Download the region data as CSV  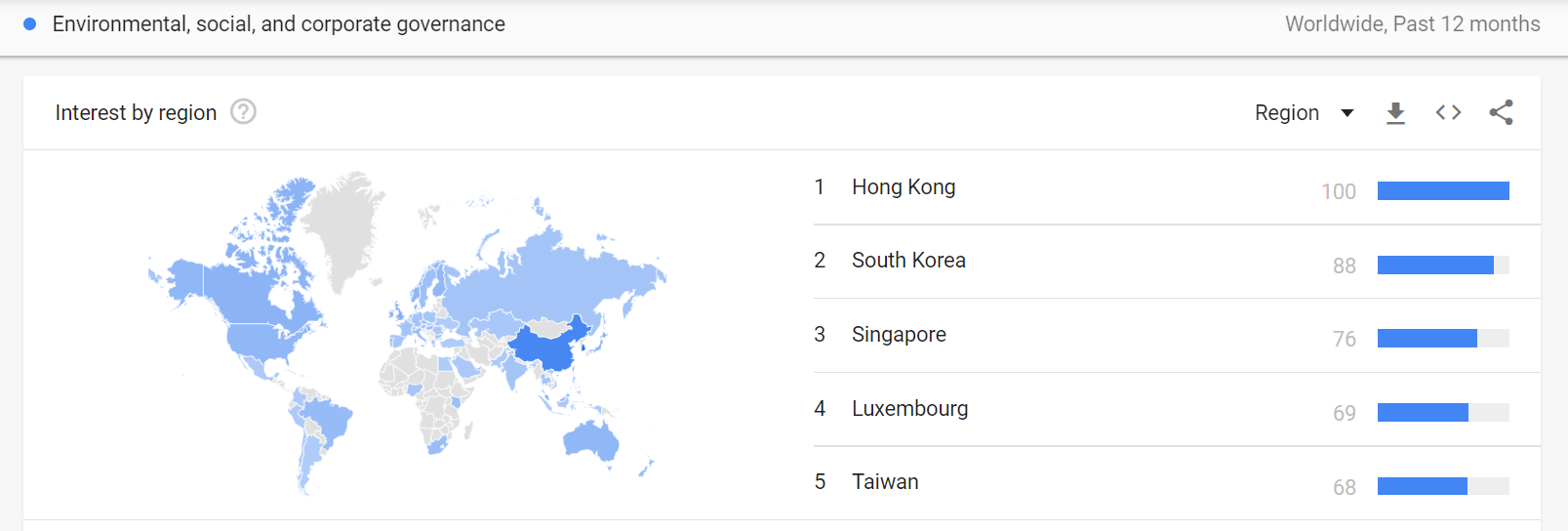point(1395,113)
